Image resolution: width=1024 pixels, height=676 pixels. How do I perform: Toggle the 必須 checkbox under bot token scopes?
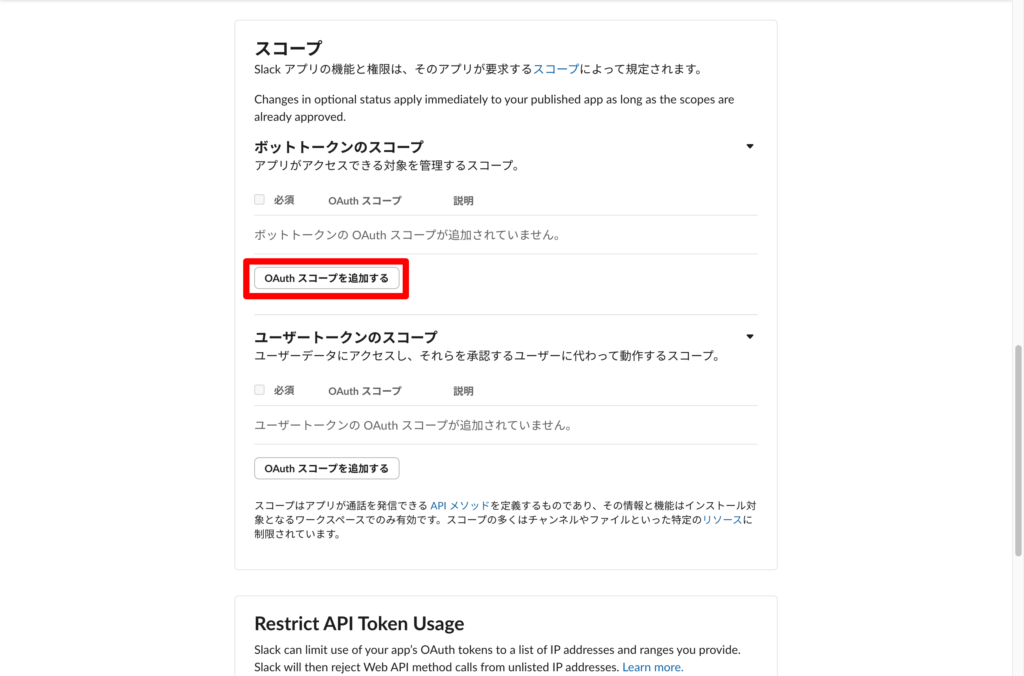260,200
